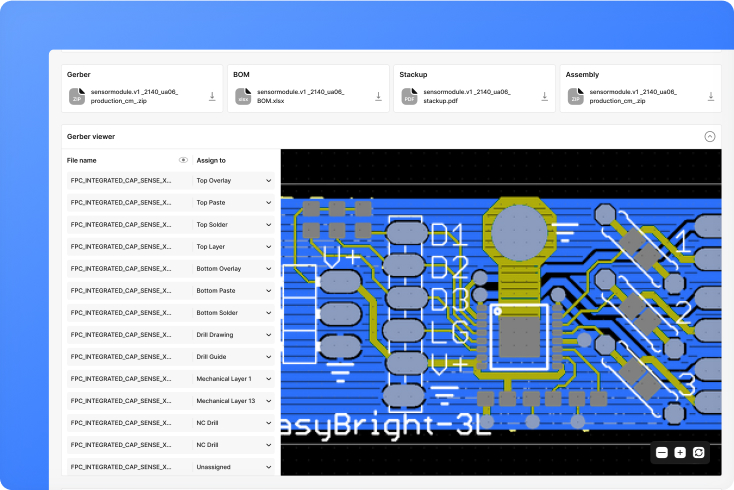The height and width of the screenshot is (490, 734).
Task: Click the BOM xlsx file icon
Action: (x=243, y=96)
